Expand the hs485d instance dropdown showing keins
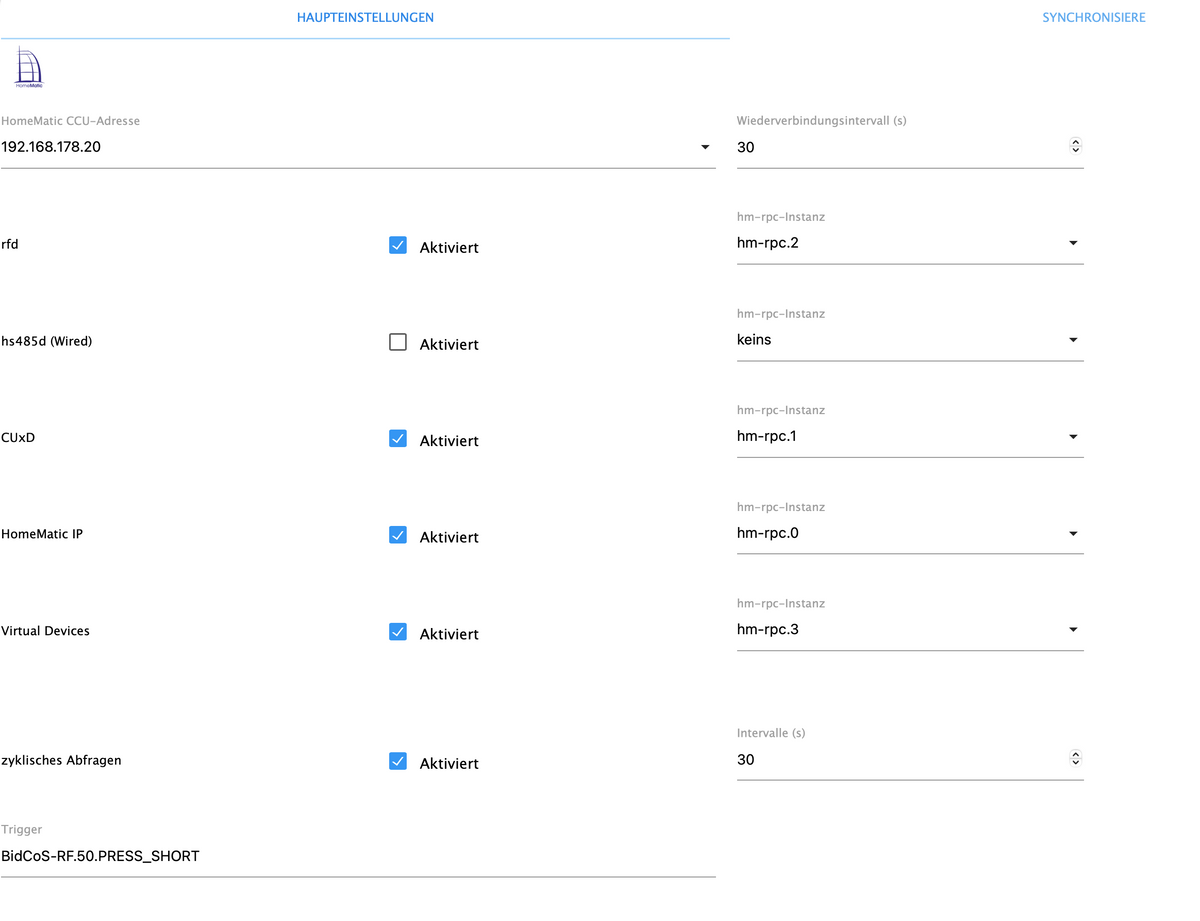Screen dimensions: 1200x921 (910, 340)
